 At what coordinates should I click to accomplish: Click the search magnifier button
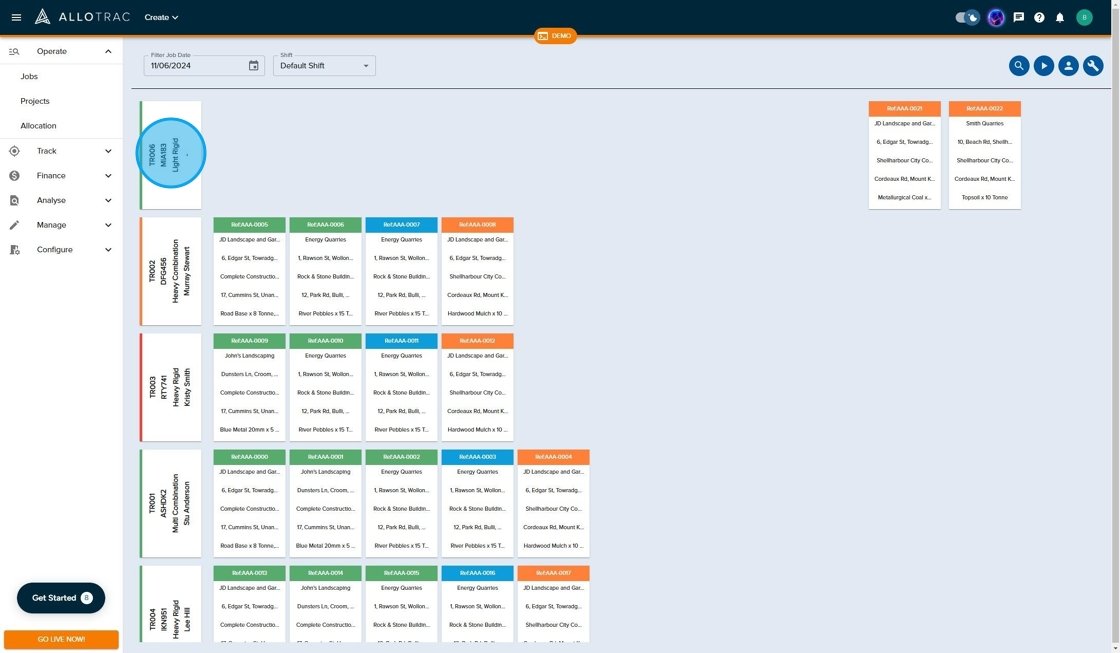coord(1019,66)
